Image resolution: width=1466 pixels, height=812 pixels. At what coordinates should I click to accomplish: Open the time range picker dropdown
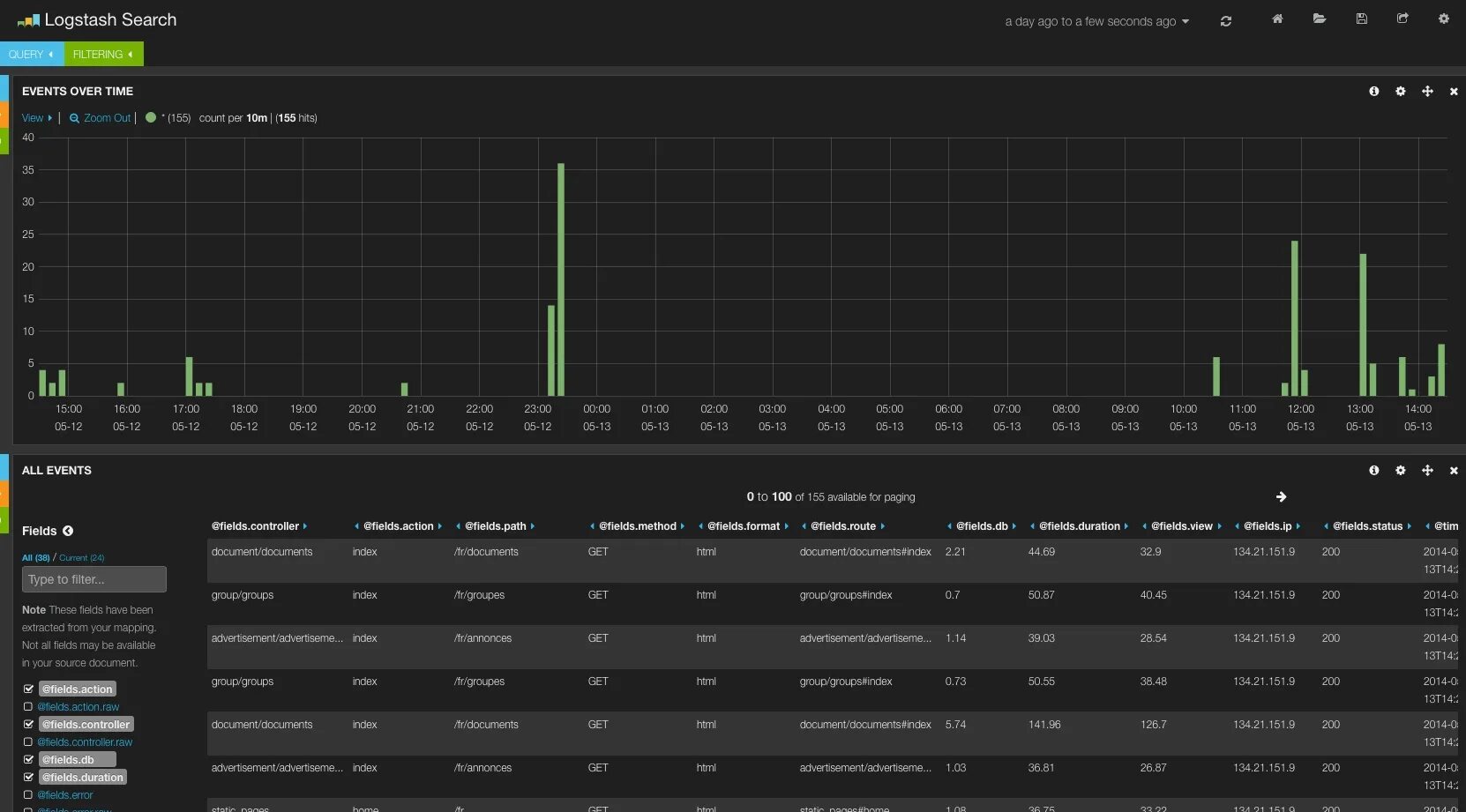[x=1096, y=21]
